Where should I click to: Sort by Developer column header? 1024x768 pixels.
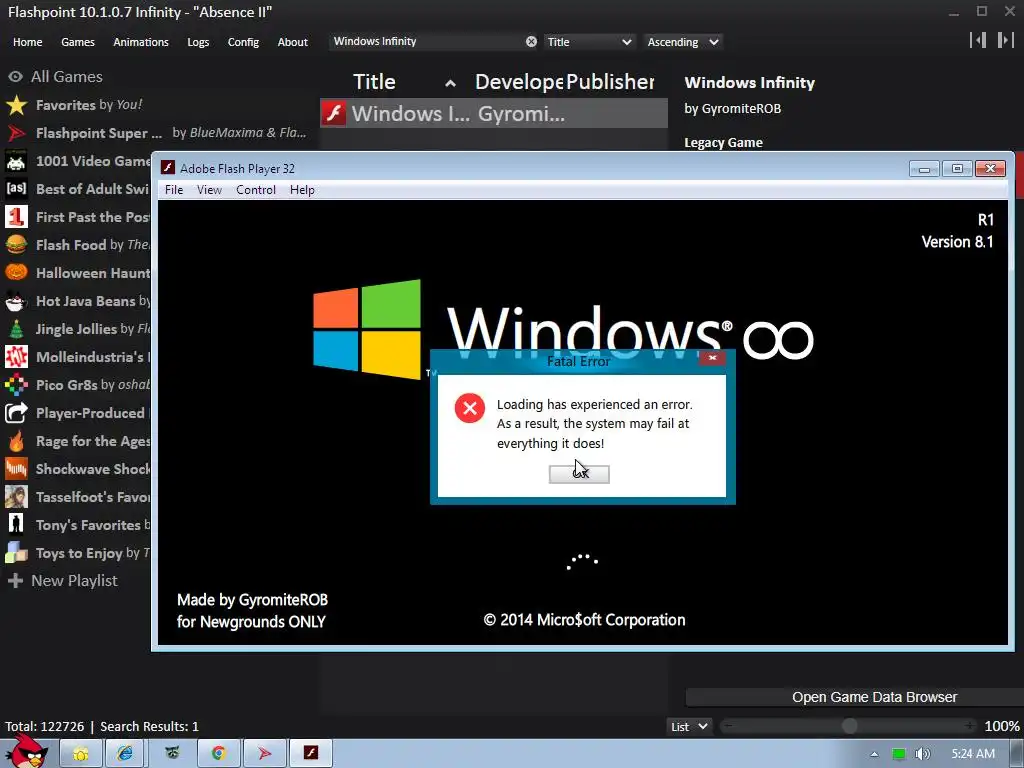pyautogui.click(x=519, y=82)
